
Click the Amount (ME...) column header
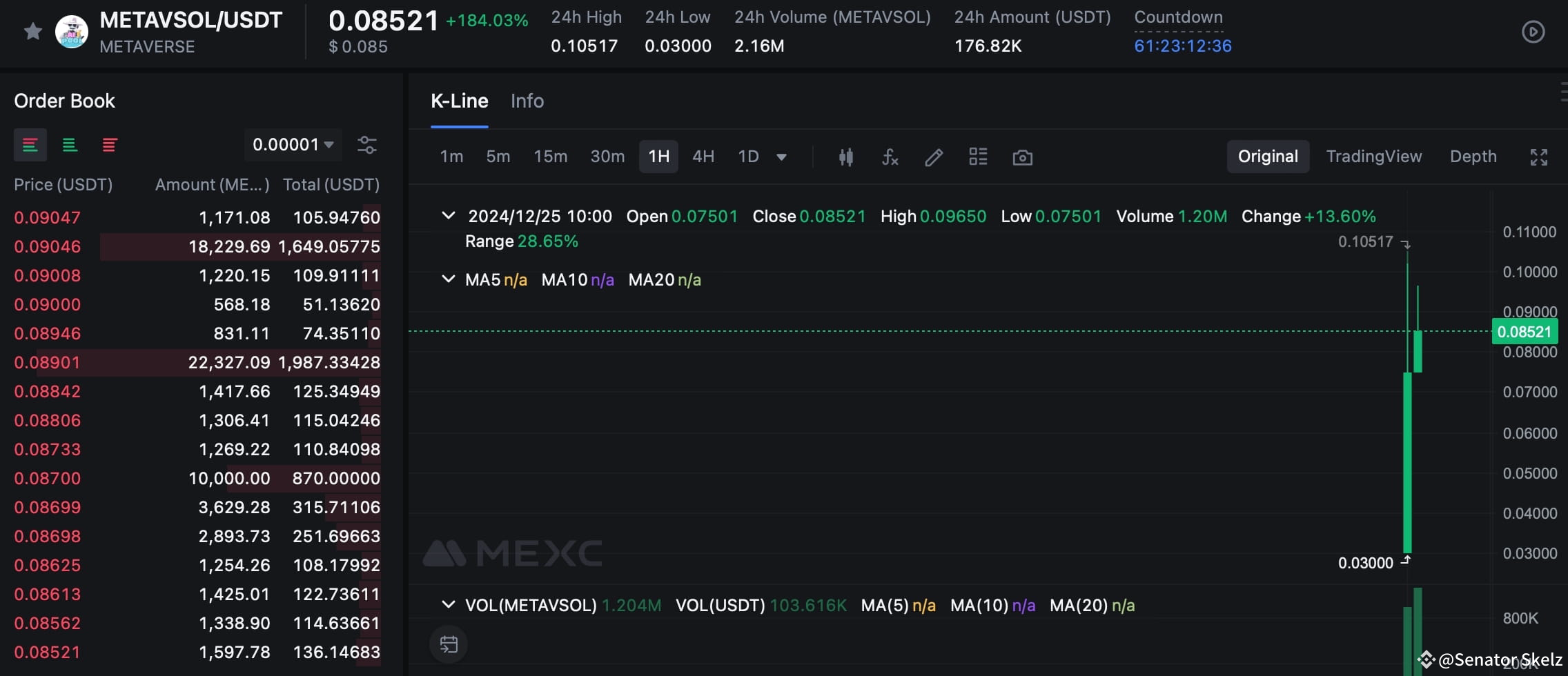213,185
